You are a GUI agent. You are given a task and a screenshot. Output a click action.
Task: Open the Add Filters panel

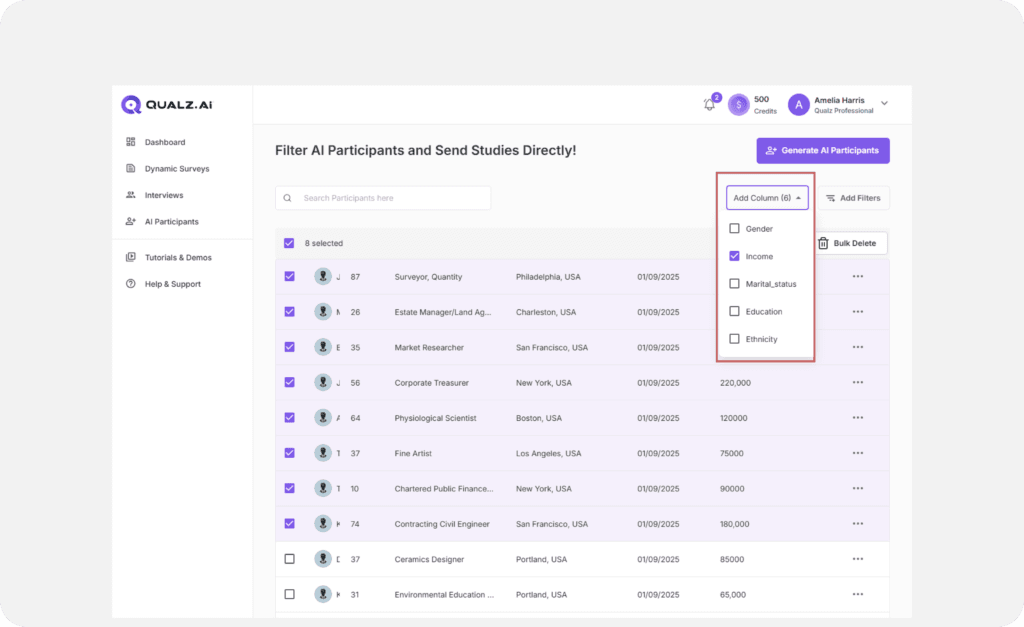point(853,198)
